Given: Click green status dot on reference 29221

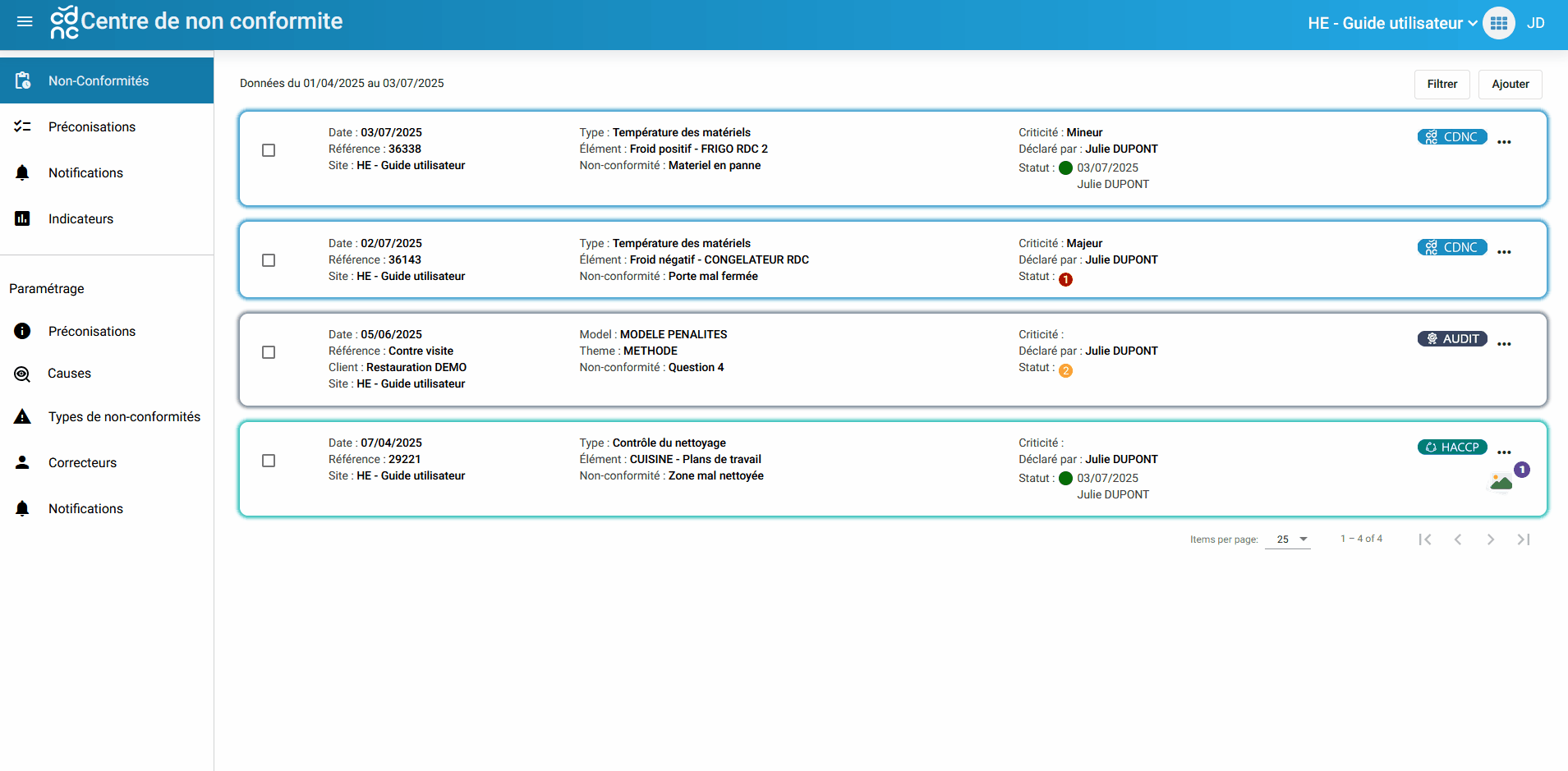Looking at the screenshot, I should [x=1066, y=478].
